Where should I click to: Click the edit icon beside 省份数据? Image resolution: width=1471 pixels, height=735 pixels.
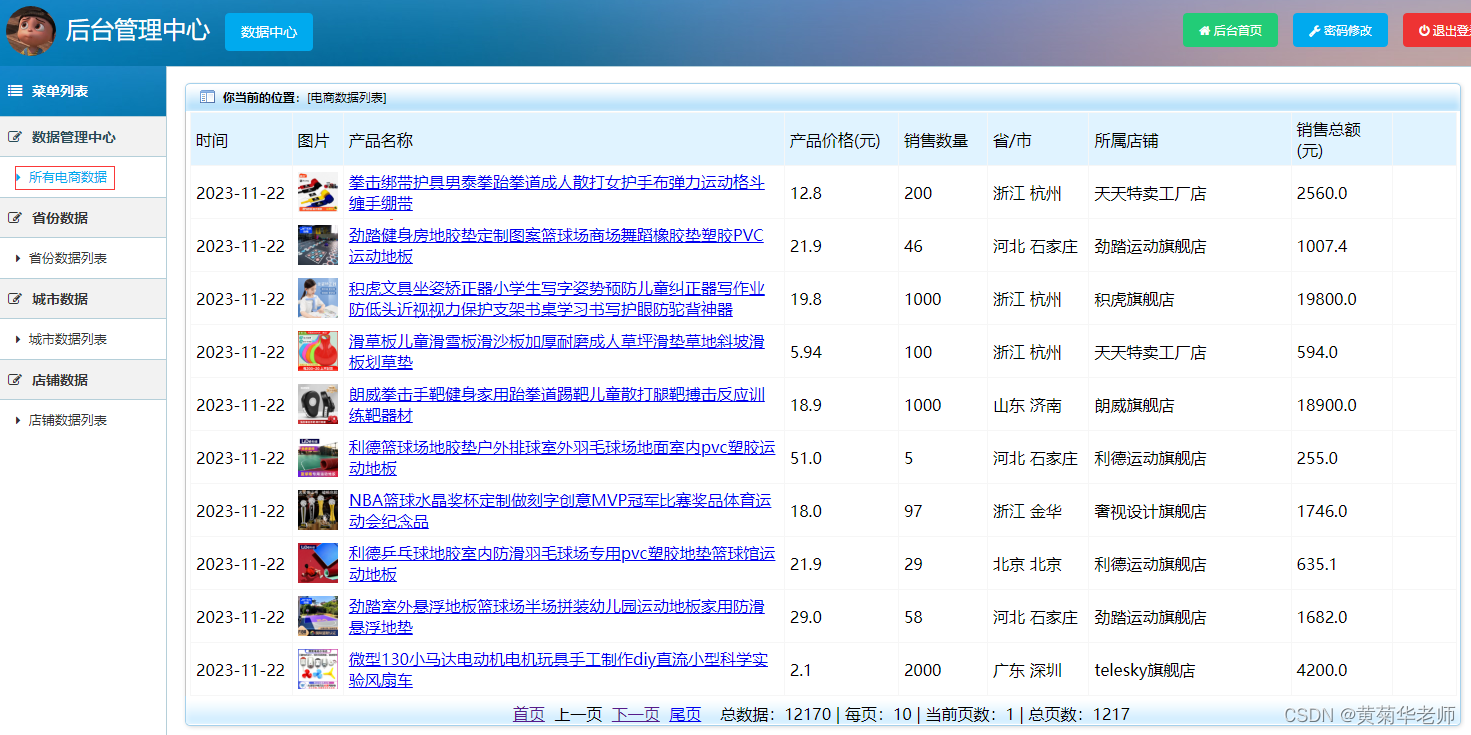(x=15, y=218)
